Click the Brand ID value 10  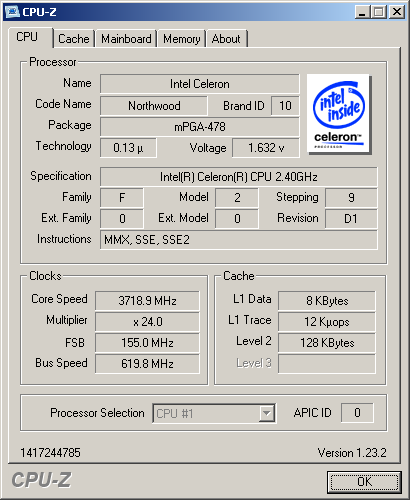pos(285,106)
